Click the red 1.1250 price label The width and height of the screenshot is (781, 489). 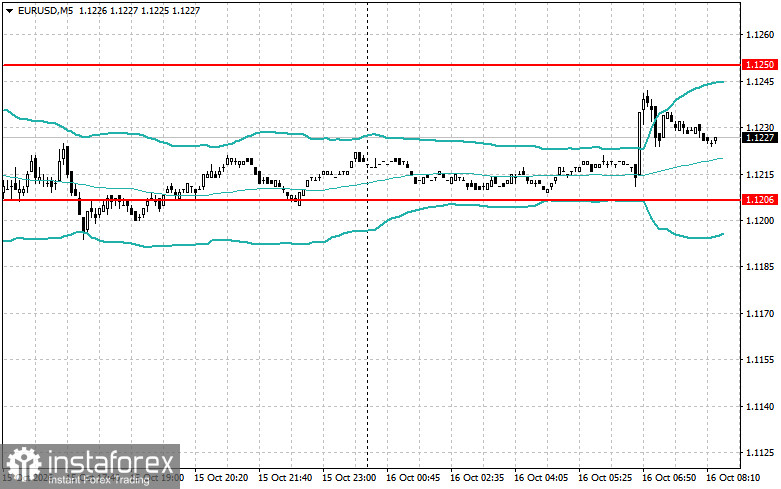759,65
